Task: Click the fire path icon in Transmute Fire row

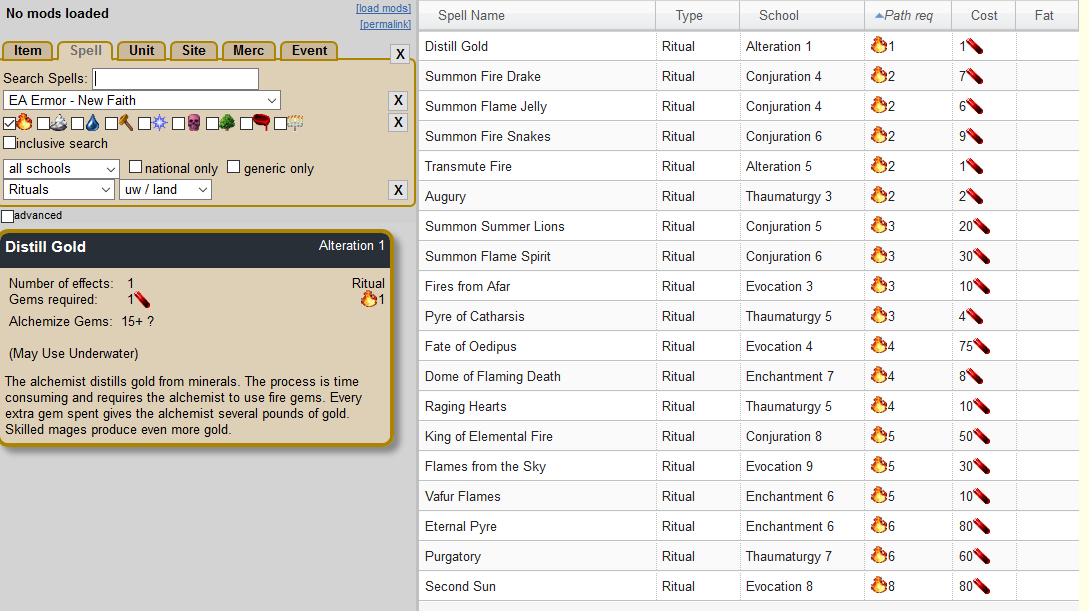Action: tap(879, 165)
